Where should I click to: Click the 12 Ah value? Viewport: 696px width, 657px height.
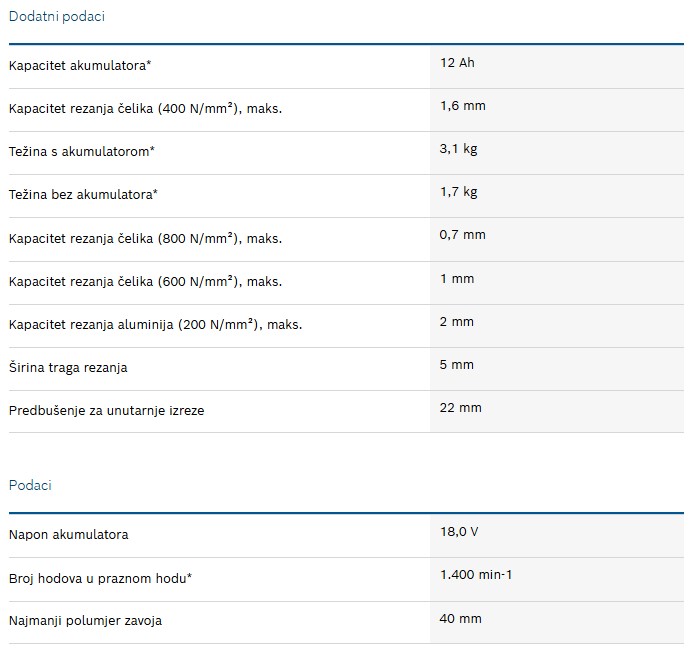pos(457,63)
